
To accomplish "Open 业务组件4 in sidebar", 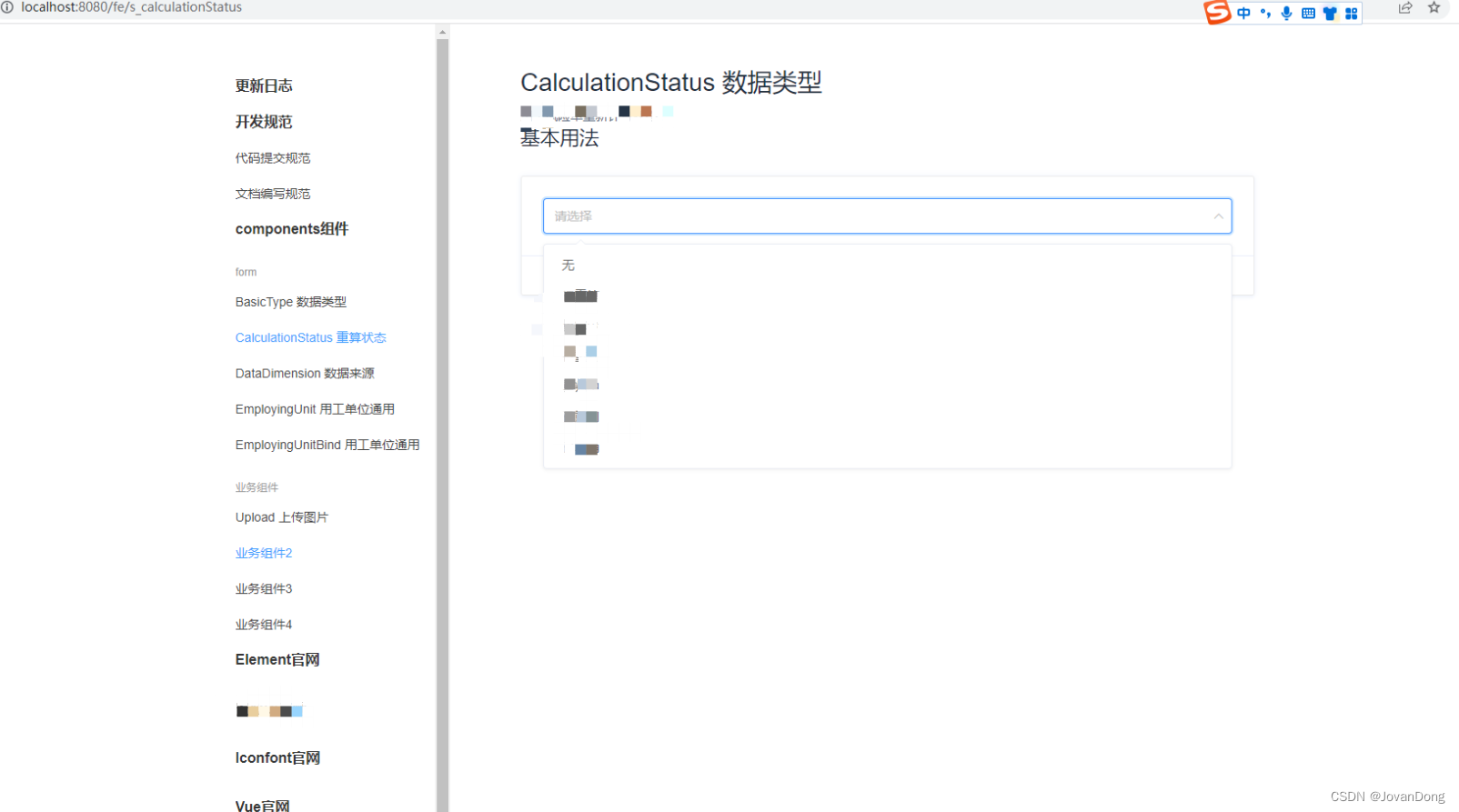I will (x=264, y=625).
